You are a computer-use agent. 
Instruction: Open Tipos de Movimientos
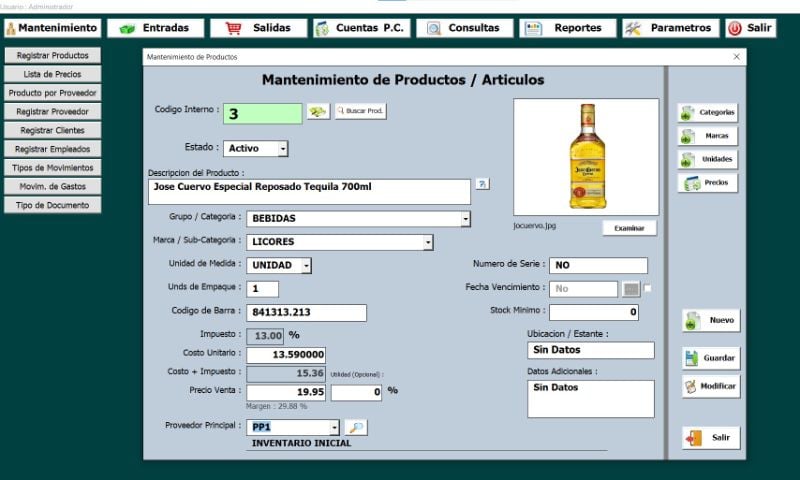coord(53,167)
